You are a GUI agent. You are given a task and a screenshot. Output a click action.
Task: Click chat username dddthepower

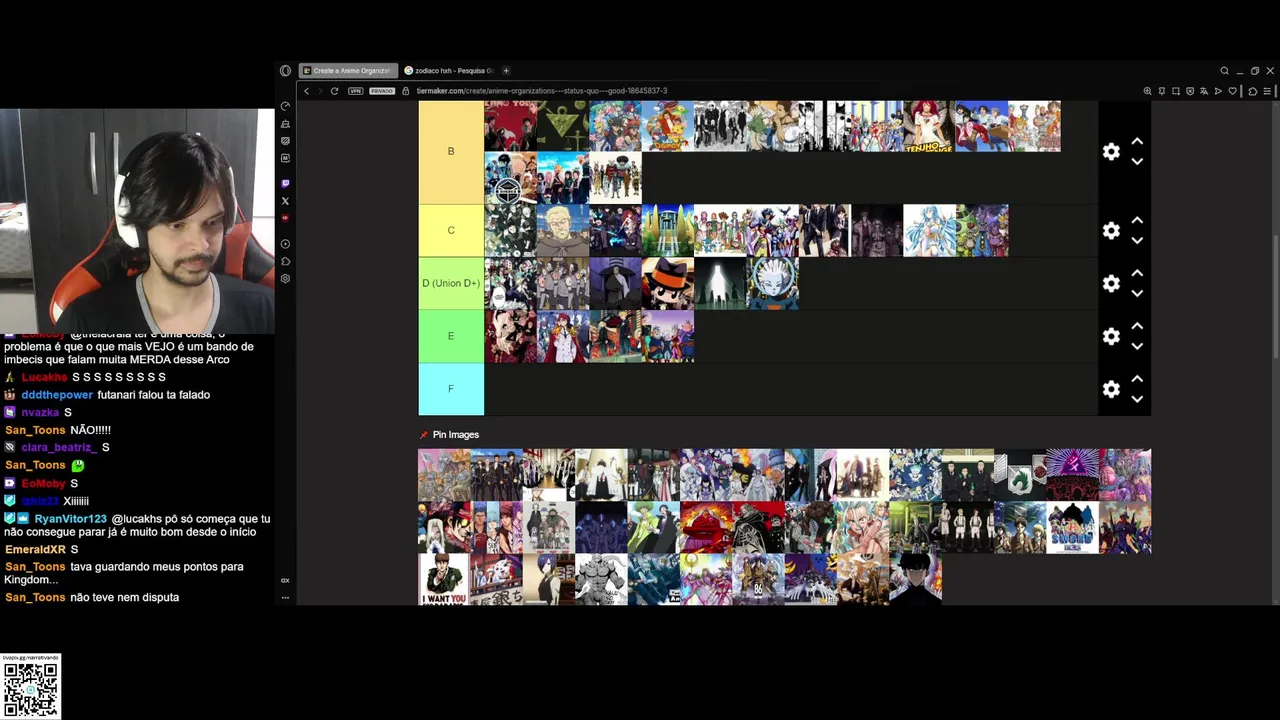click(x=56, y=395)
